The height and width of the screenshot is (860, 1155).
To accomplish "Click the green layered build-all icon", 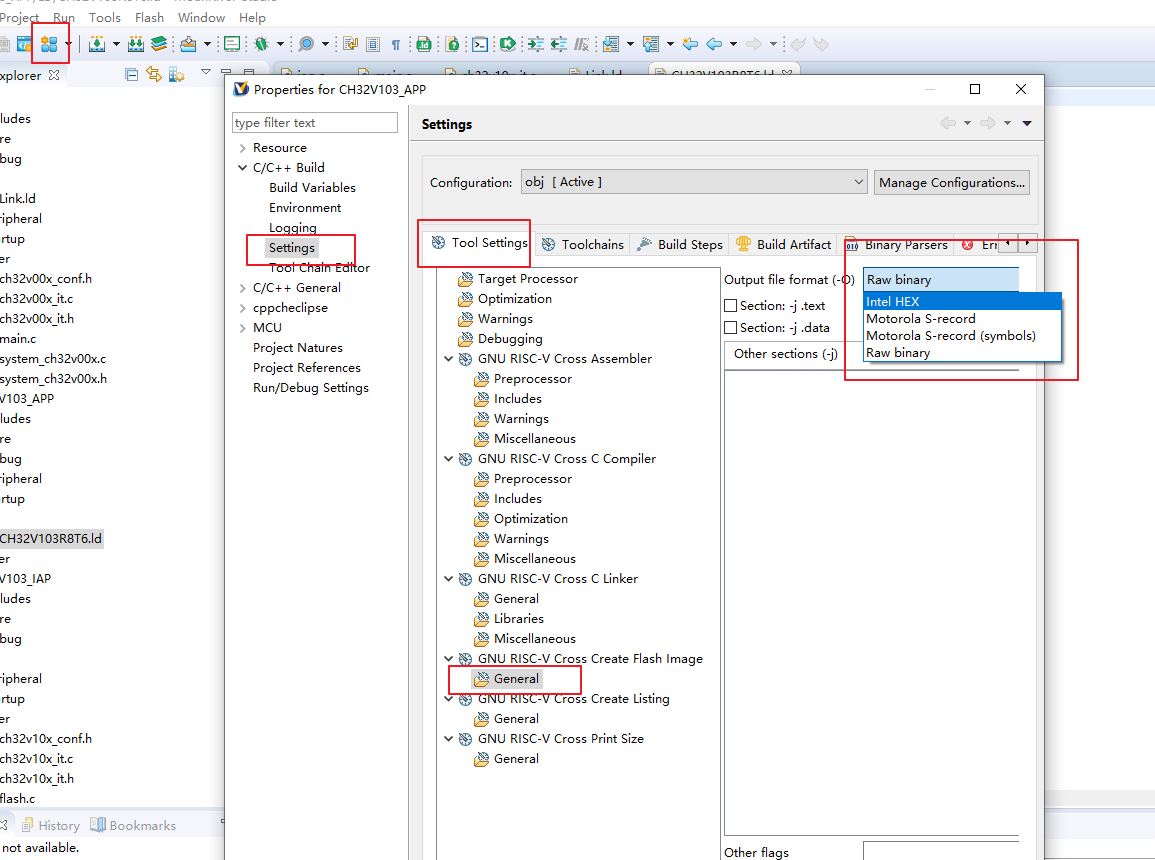I will [159, 44].
